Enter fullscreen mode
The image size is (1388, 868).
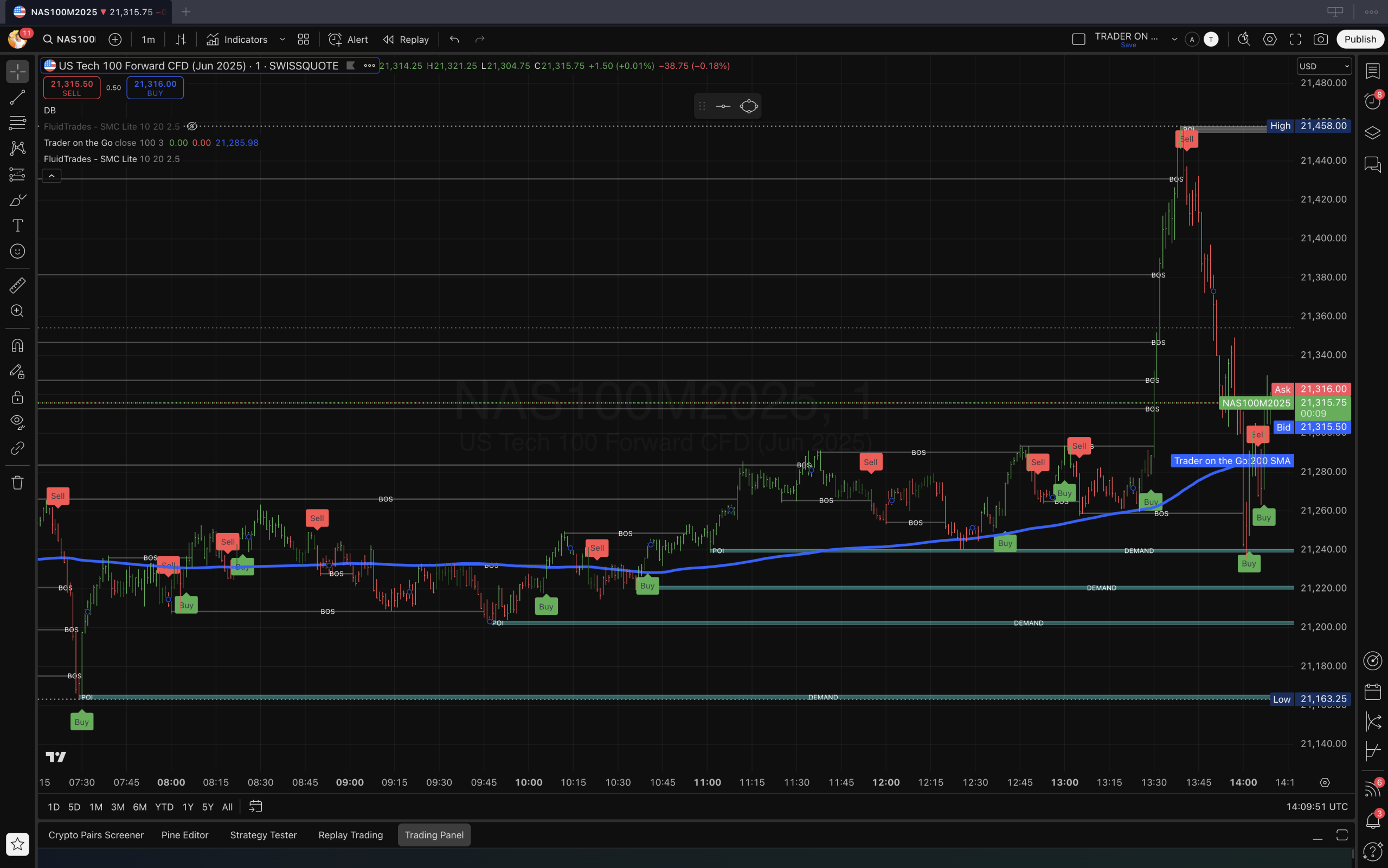point(1295,39)
